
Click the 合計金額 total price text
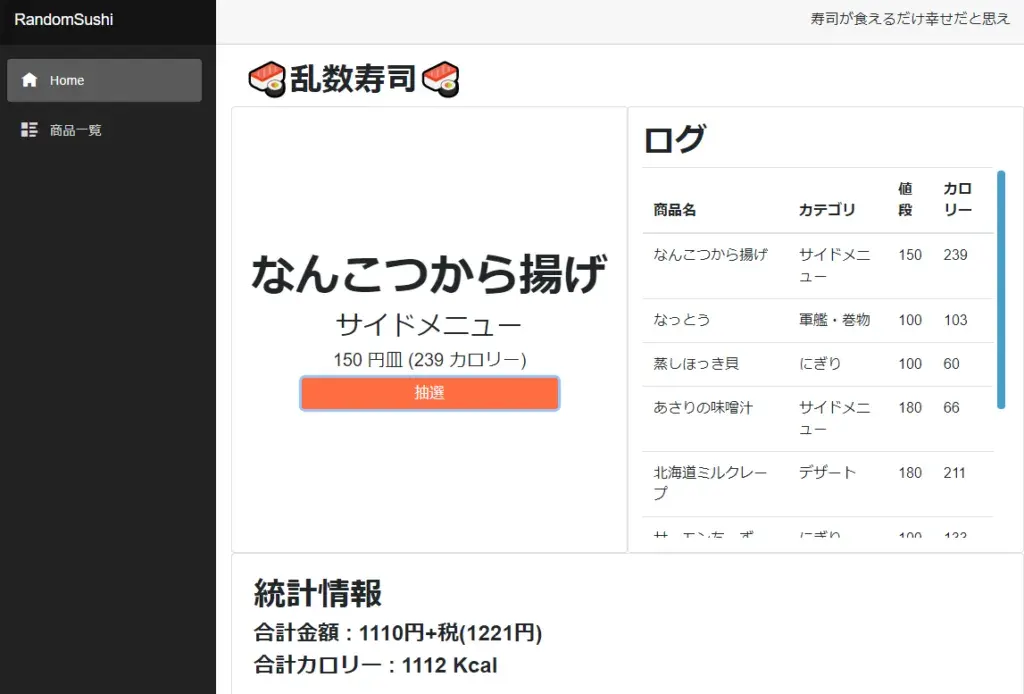[x=398, y=633]
